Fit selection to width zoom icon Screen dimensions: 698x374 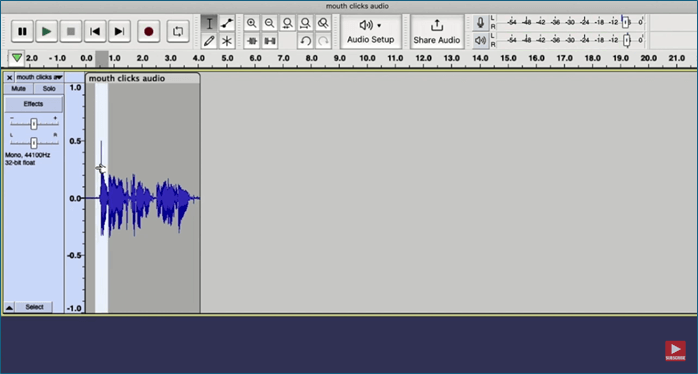pyautogui.click(x=288, y=23)
